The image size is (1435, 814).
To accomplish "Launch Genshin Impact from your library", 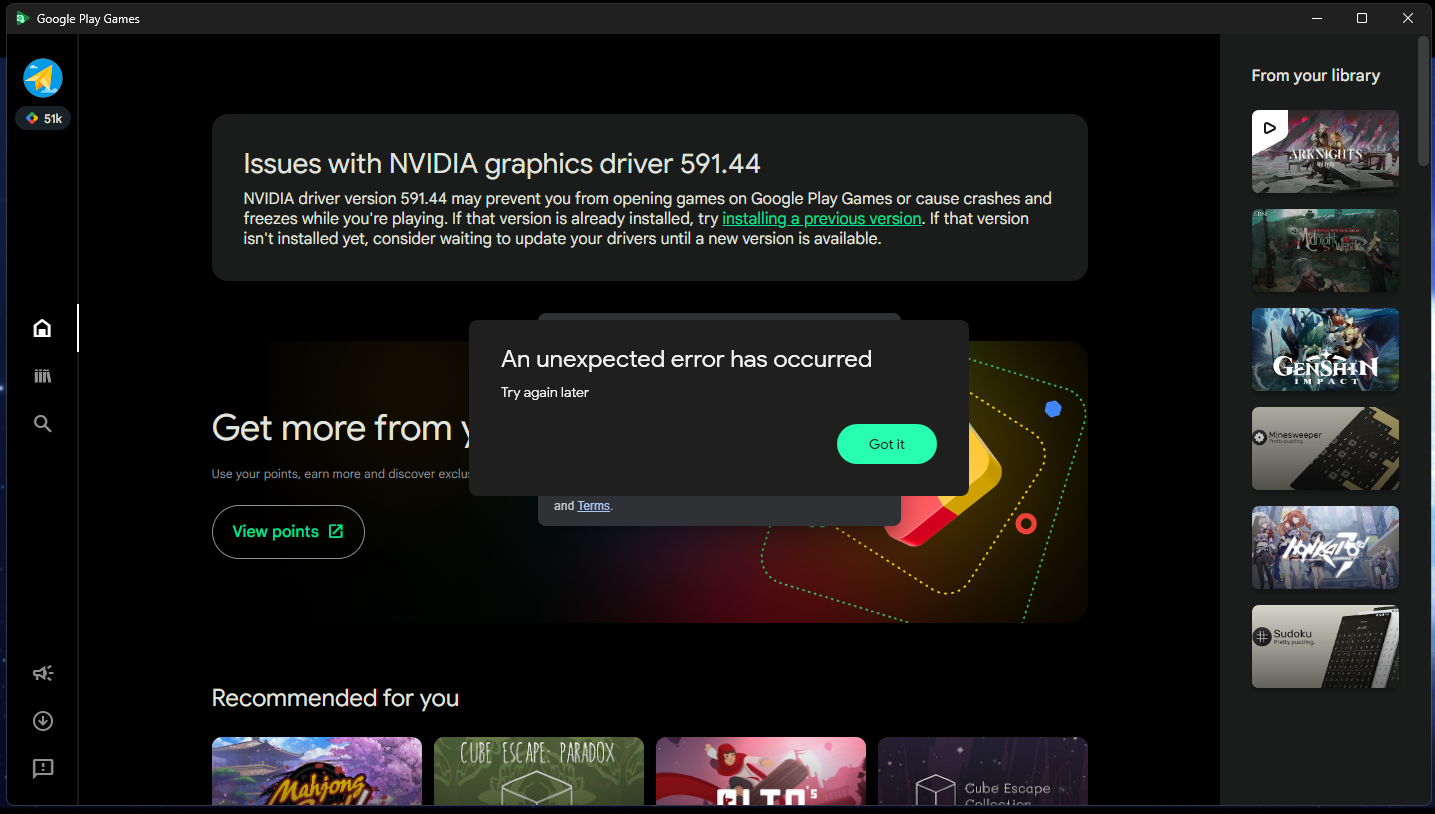I will (x=1325, y=349).
